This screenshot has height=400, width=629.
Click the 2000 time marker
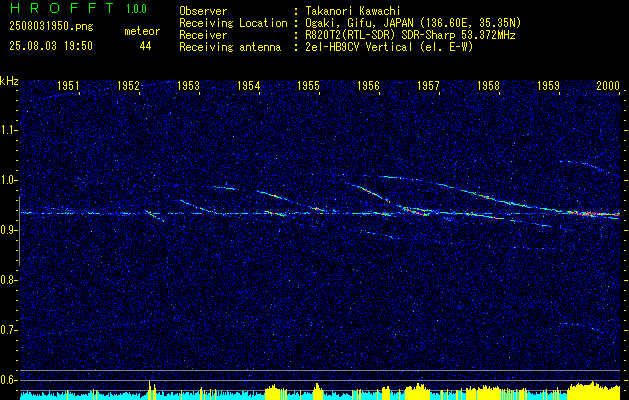coord(608,85)
